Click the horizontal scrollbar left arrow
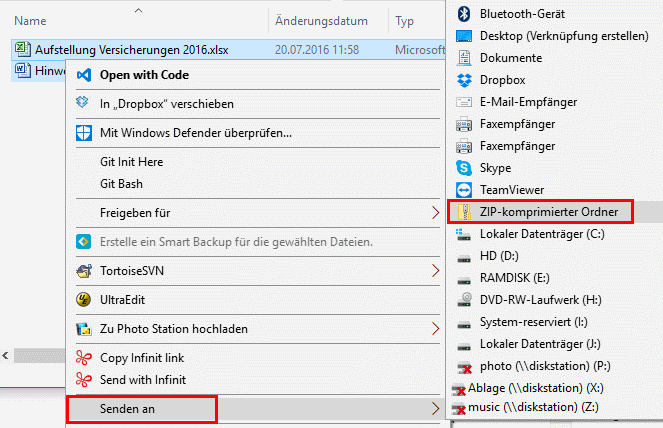 (x=7, y=355)
